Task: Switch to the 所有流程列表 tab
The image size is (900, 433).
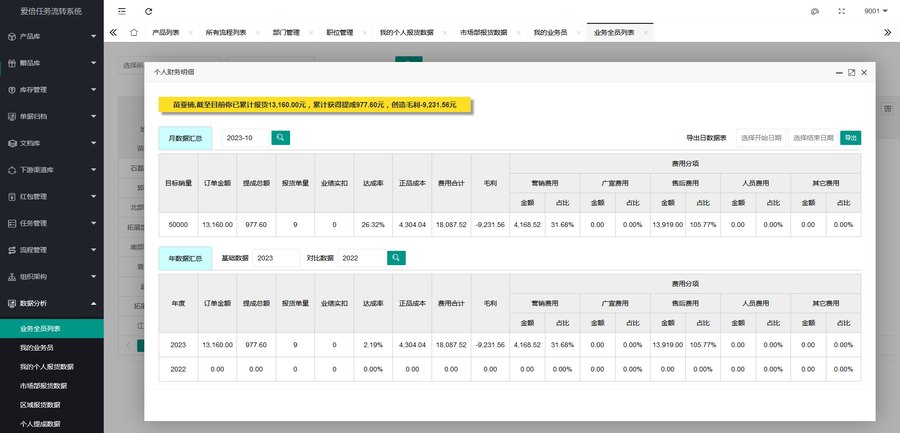Action: 226,33
